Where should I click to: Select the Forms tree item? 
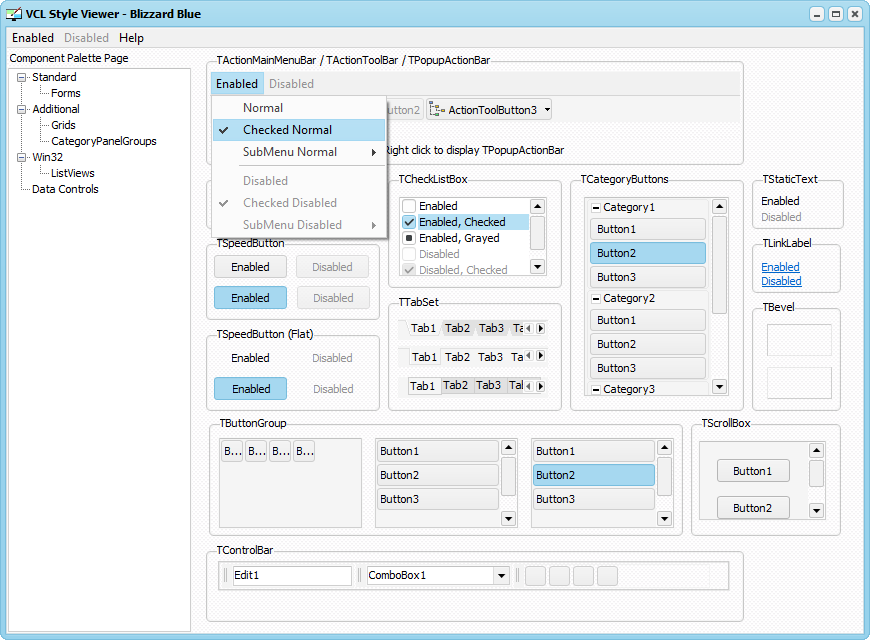65,93
